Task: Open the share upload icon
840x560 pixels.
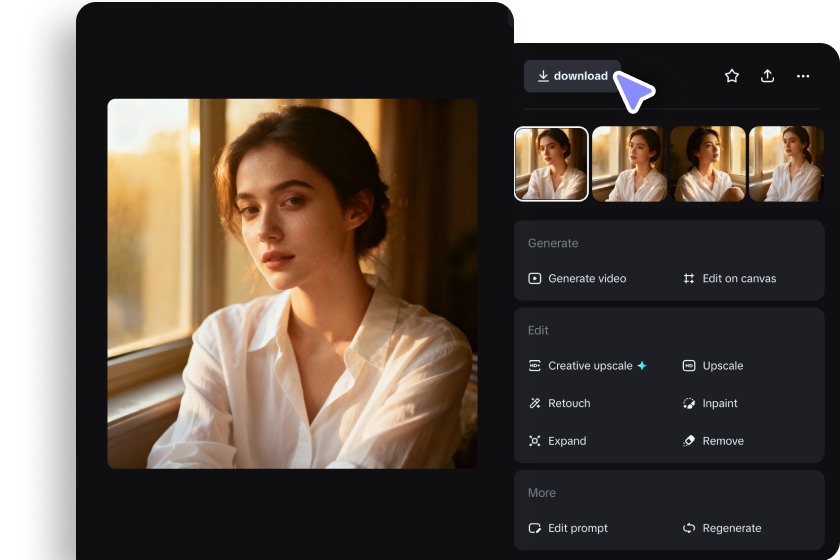Action: point(767,76)
